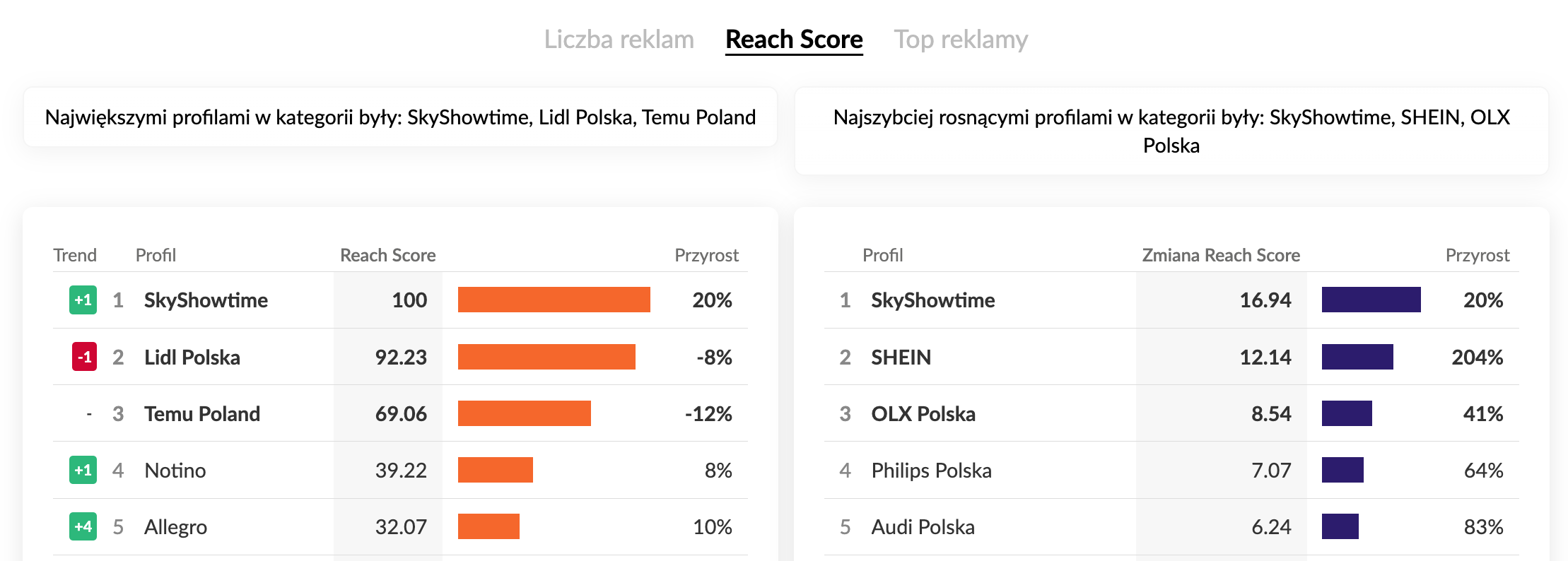This screenshot has width=1568, height=561.
Task: Click the purple bar for SHEIN
Action: point(1357,357)
